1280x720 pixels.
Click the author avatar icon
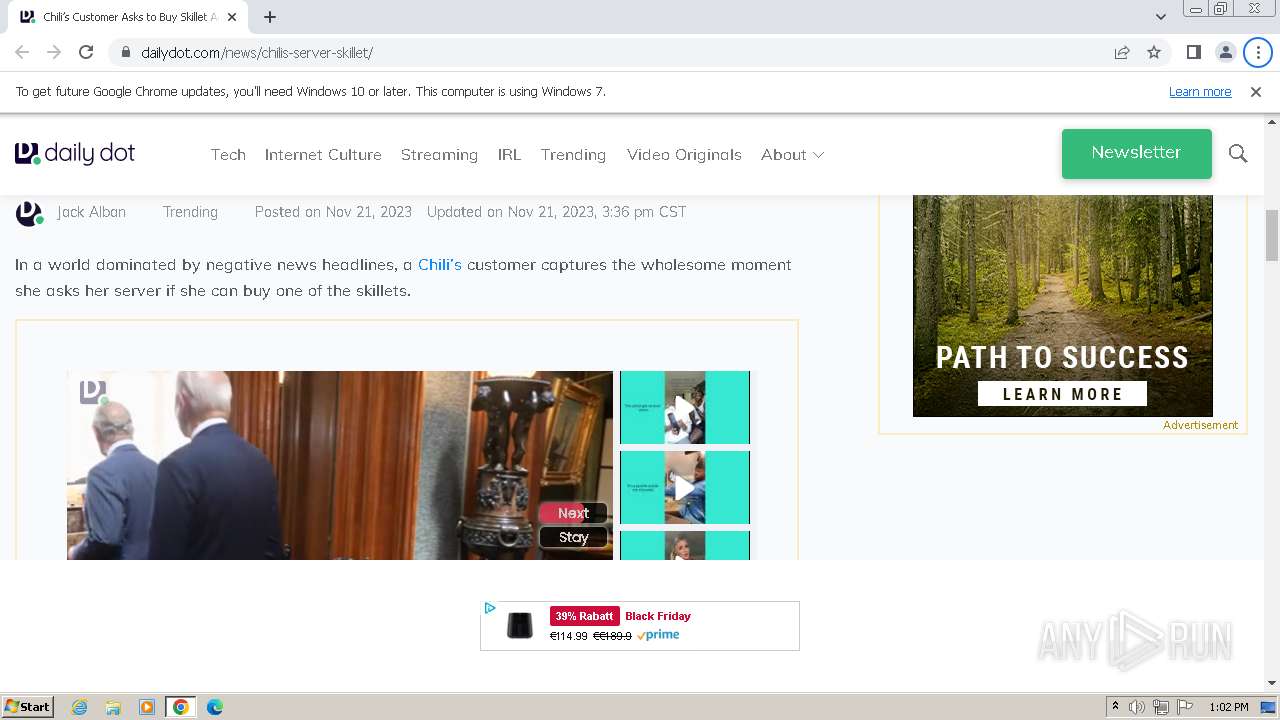coord(29,213)
